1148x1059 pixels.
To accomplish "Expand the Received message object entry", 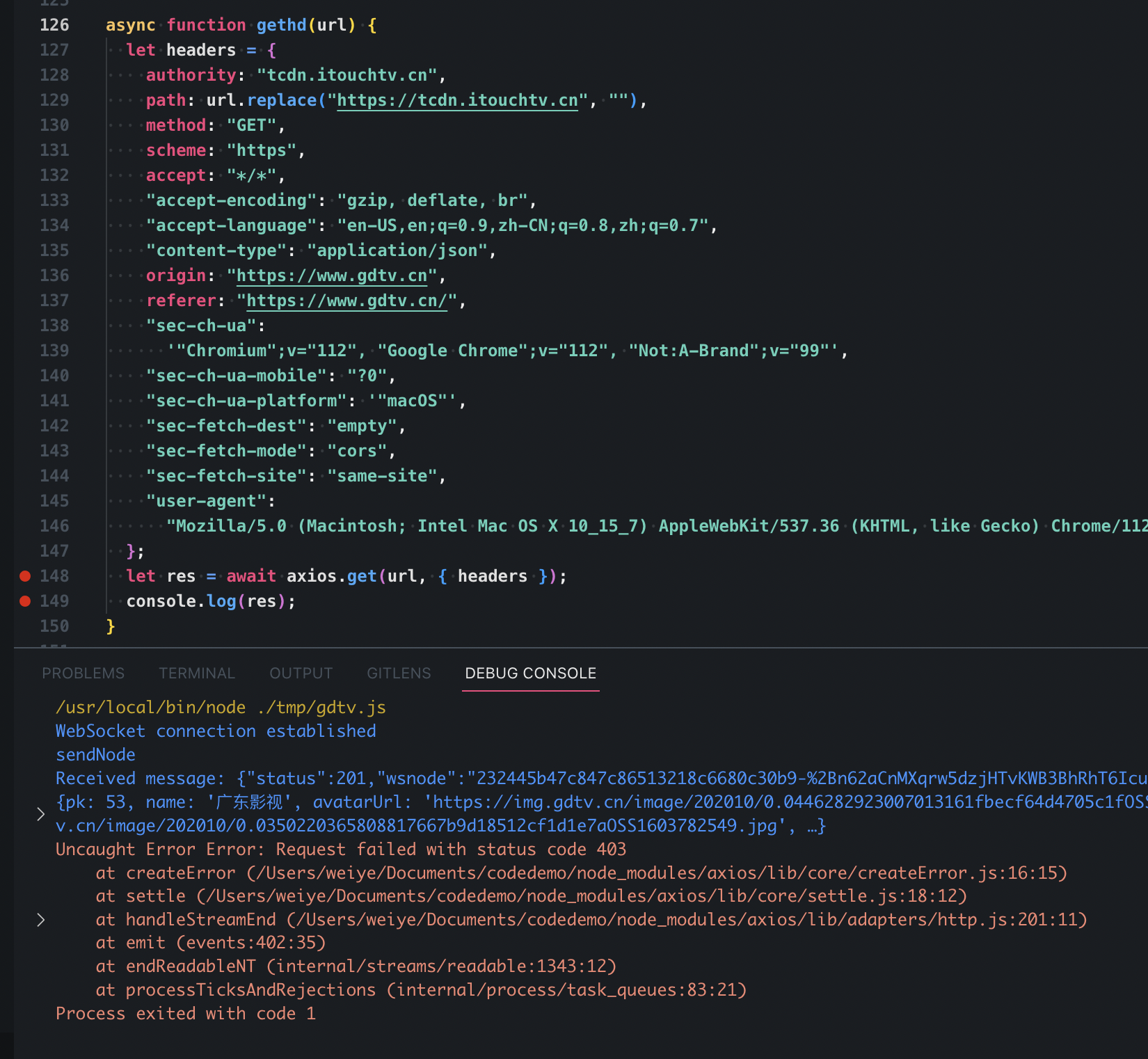I will [40, 813].
